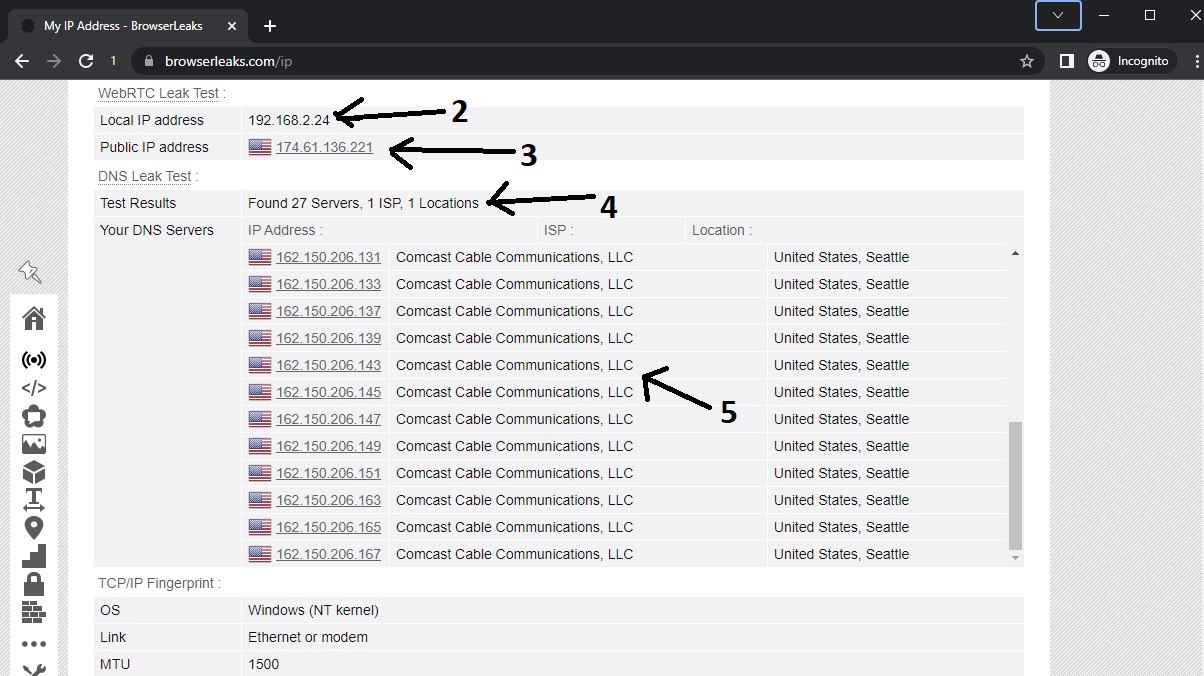This screenshot has height=676, width=1204.
Task: Open the WebGL report cube icon
Action: [34, 472]
